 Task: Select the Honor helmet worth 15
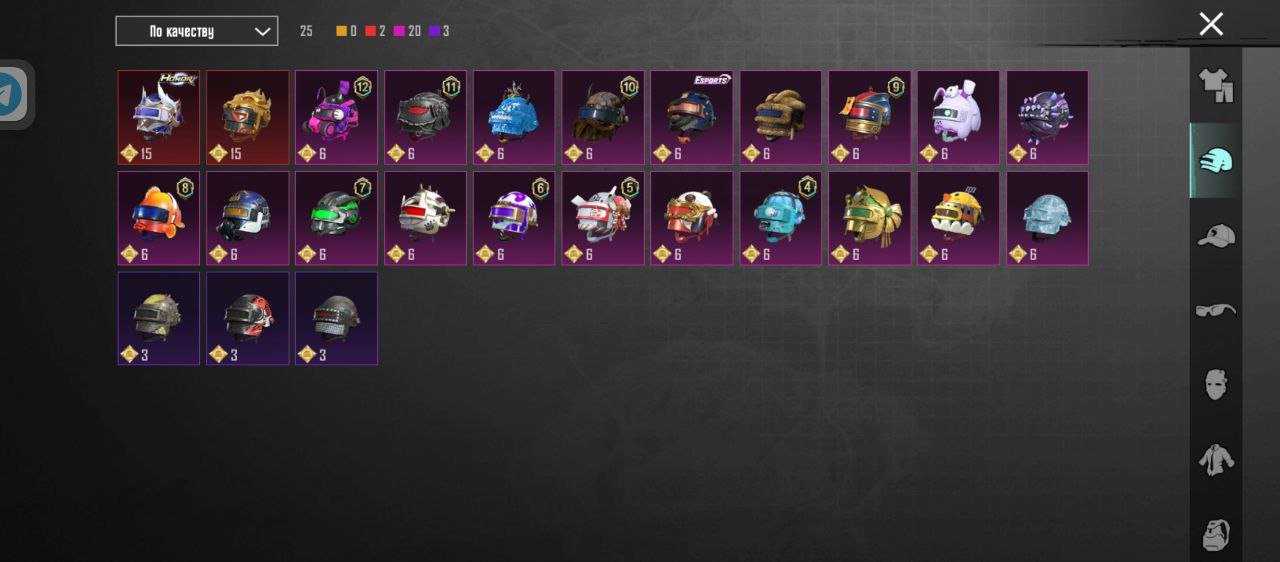[158, 117]
